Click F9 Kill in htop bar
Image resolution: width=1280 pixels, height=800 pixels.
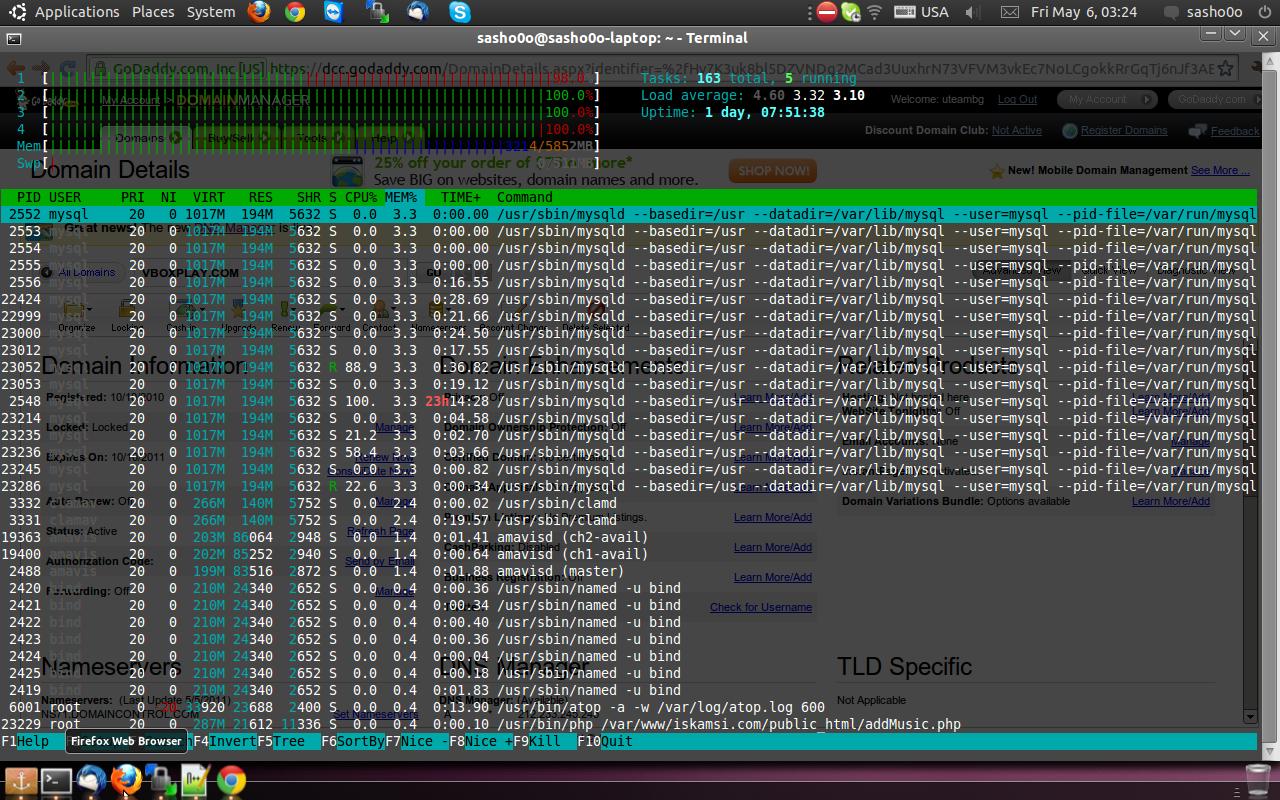click(x=537, y=741)
